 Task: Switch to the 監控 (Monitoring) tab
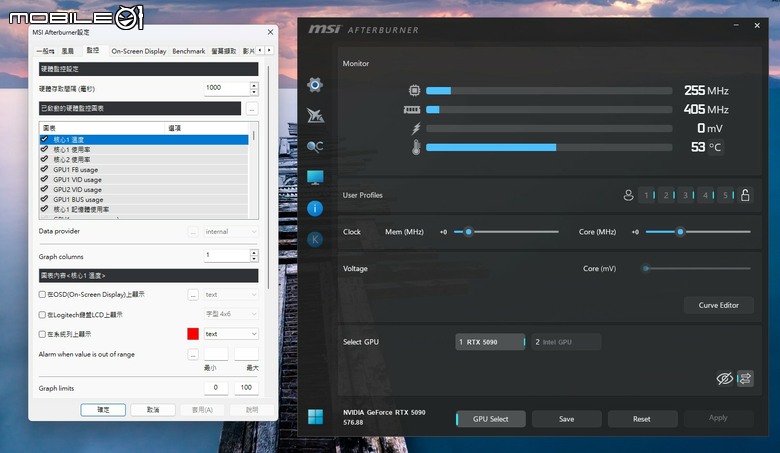click(93, 50)
